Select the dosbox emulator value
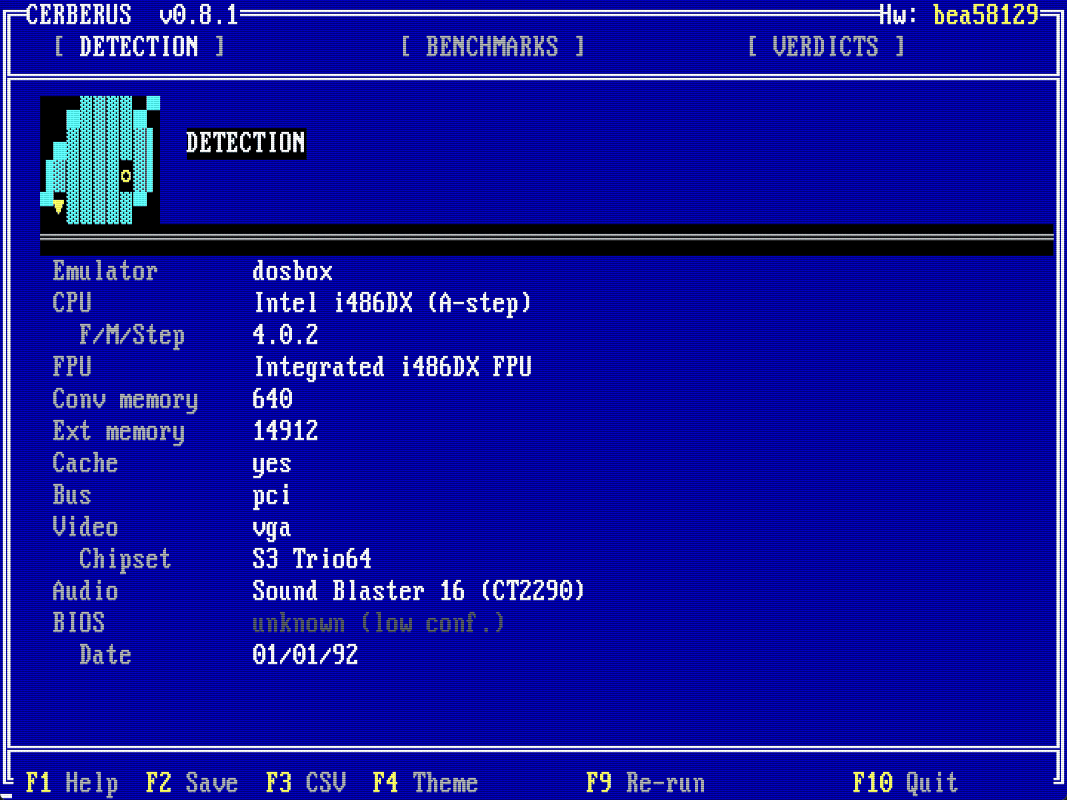1067x800 pixels. pos(292,271)
